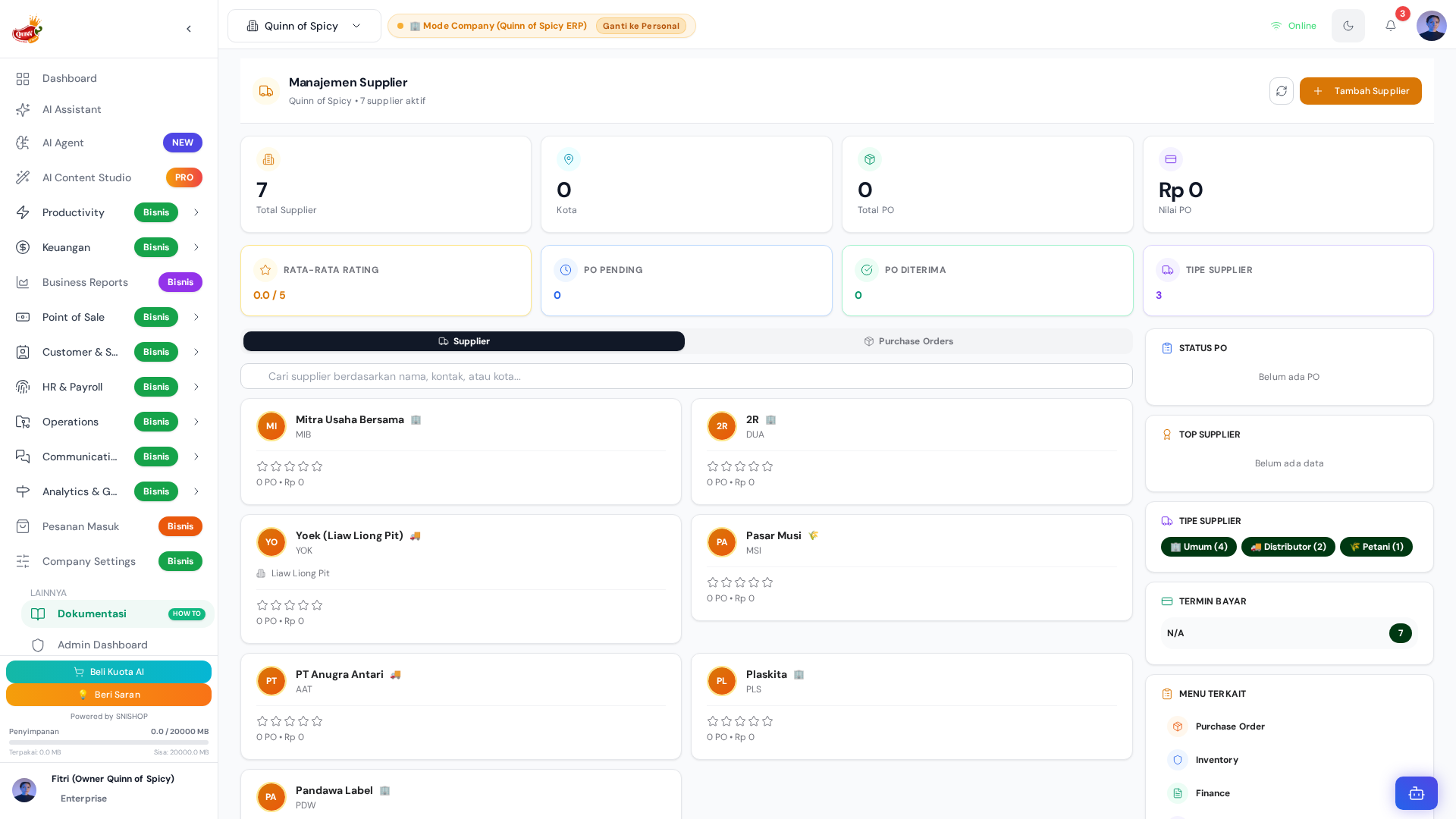Open Dashboard from the sidebar
Image resolution: width=1456 pixels, height=819 pixels.
coord(108,79)
